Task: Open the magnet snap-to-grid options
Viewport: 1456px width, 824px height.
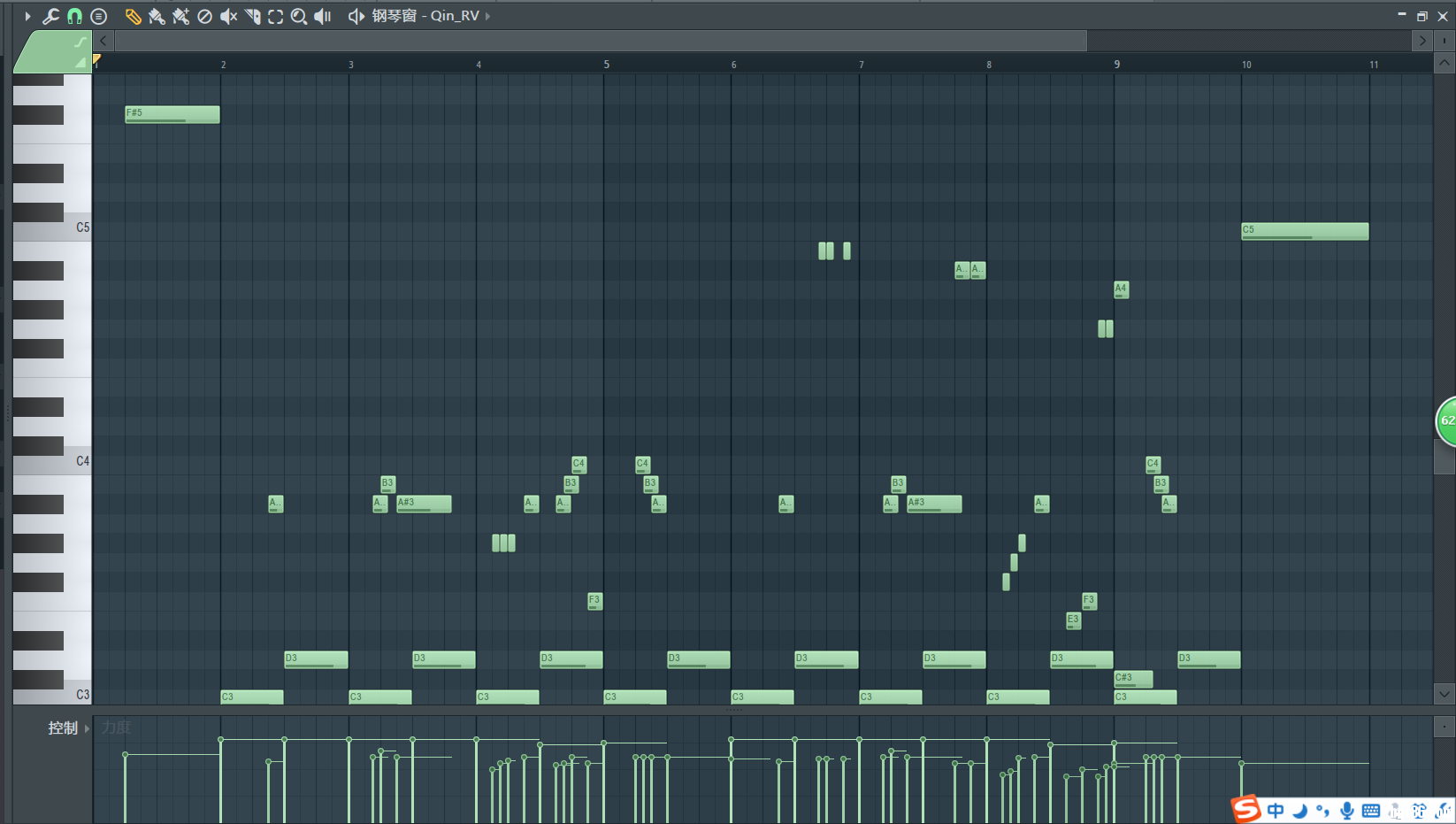Action: 75,16
